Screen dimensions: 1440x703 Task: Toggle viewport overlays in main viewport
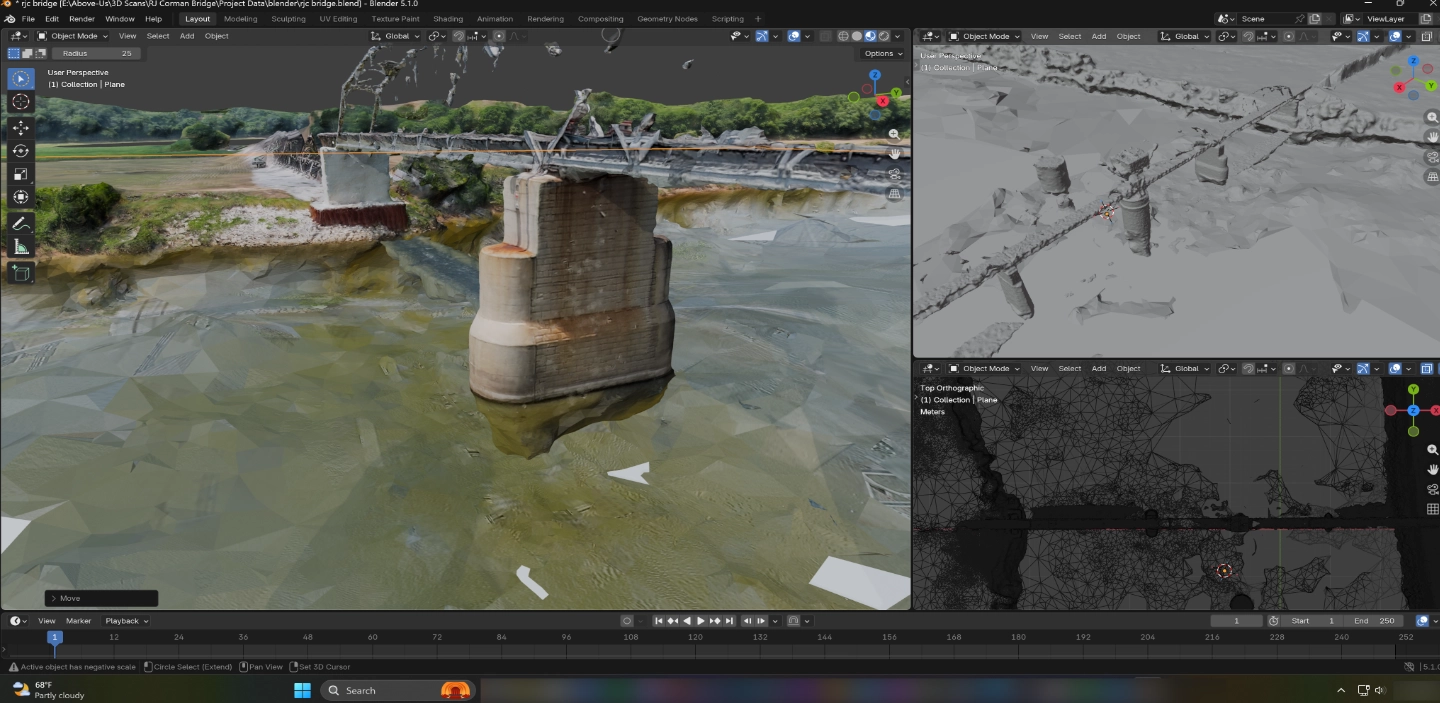pos(793,36)
